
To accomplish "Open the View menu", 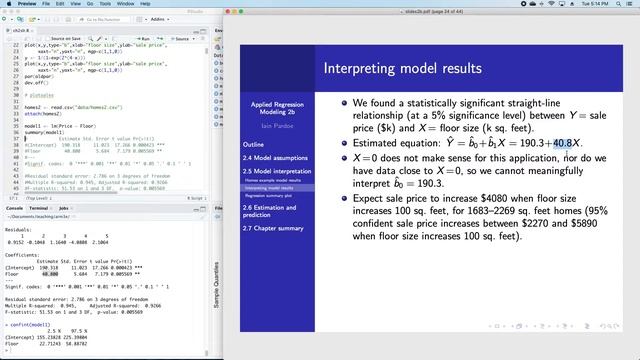I will [x=76, y=4].
